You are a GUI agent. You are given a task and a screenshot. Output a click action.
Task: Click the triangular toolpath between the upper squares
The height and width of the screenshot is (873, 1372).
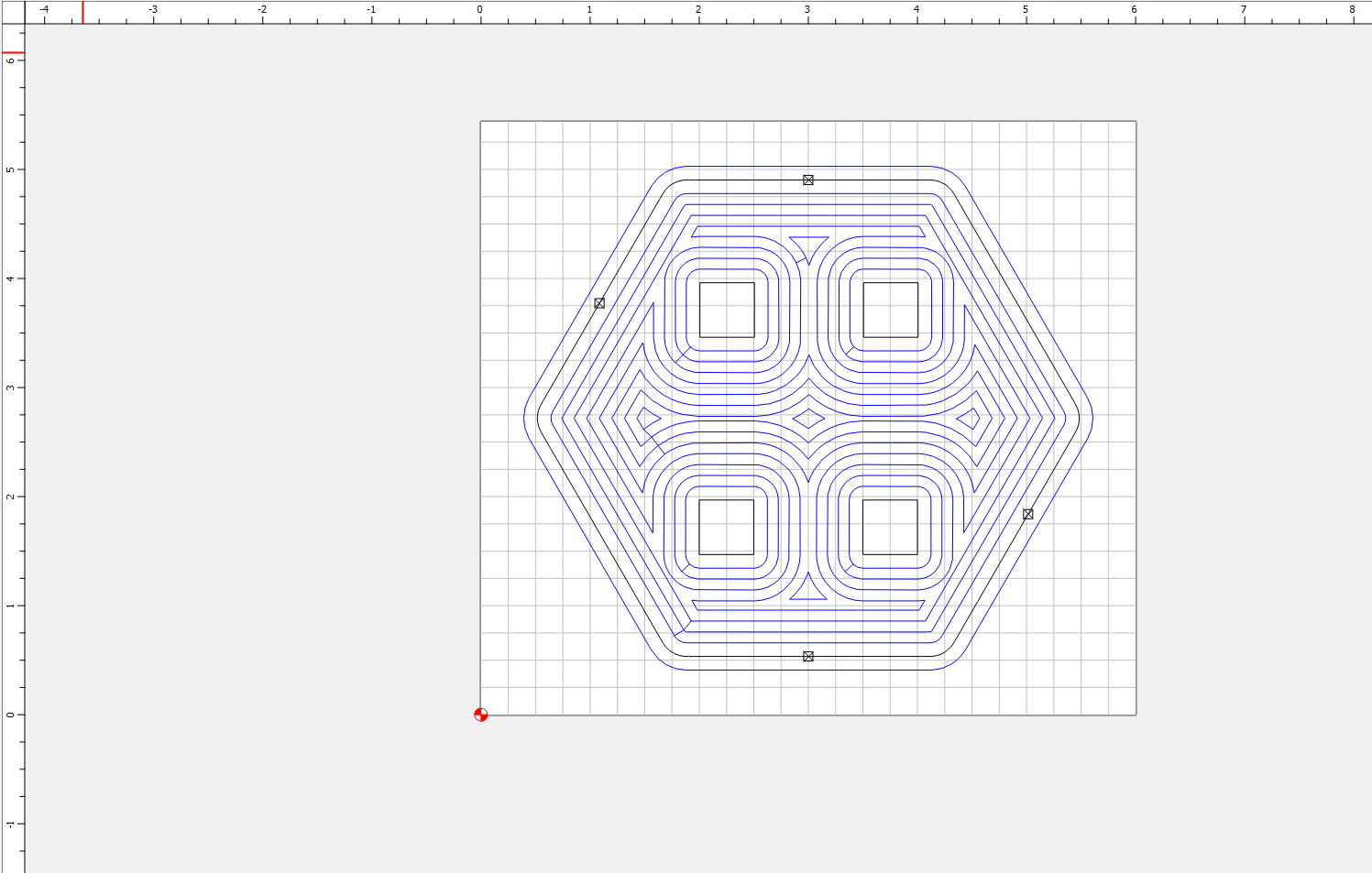(x=808, y=248)
